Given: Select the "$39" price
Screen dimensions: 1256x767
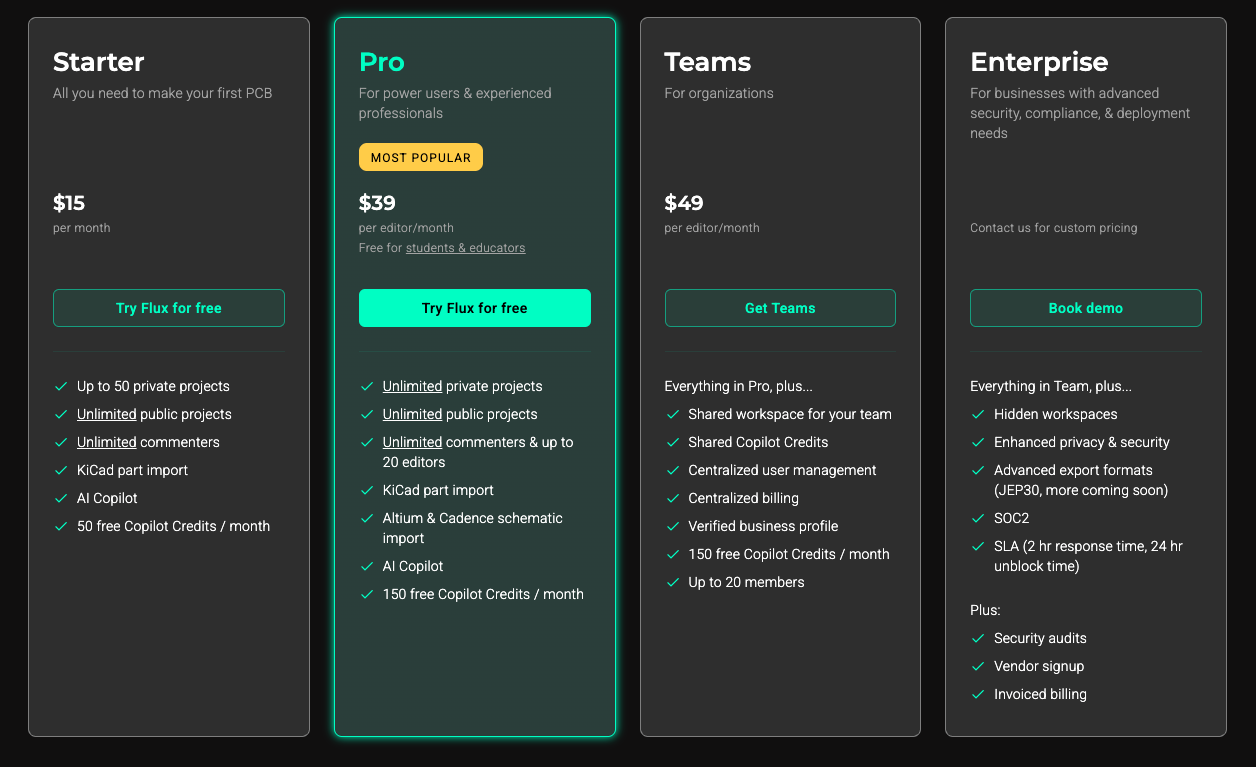Looking at the screenshot, I should pyautogui.click(x=377, y=203).
